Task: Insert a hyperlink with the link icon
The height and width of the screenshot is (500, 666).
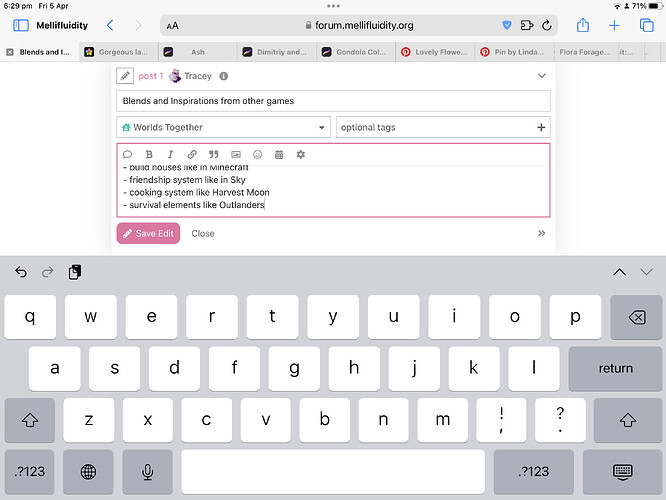Action: [192, 154]
